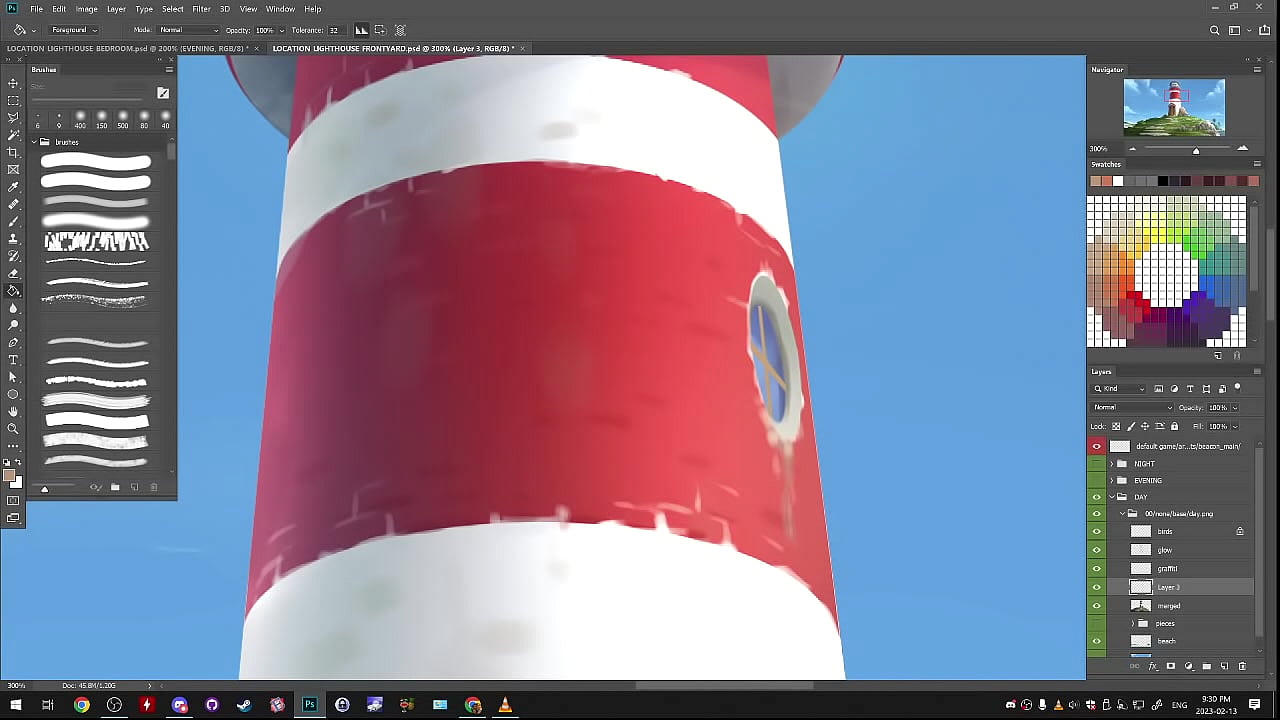Image resolution: width=1280 pixels, height=720 pixels.
Task: Hide the graffiti layer
Action: pos(1097,568)
